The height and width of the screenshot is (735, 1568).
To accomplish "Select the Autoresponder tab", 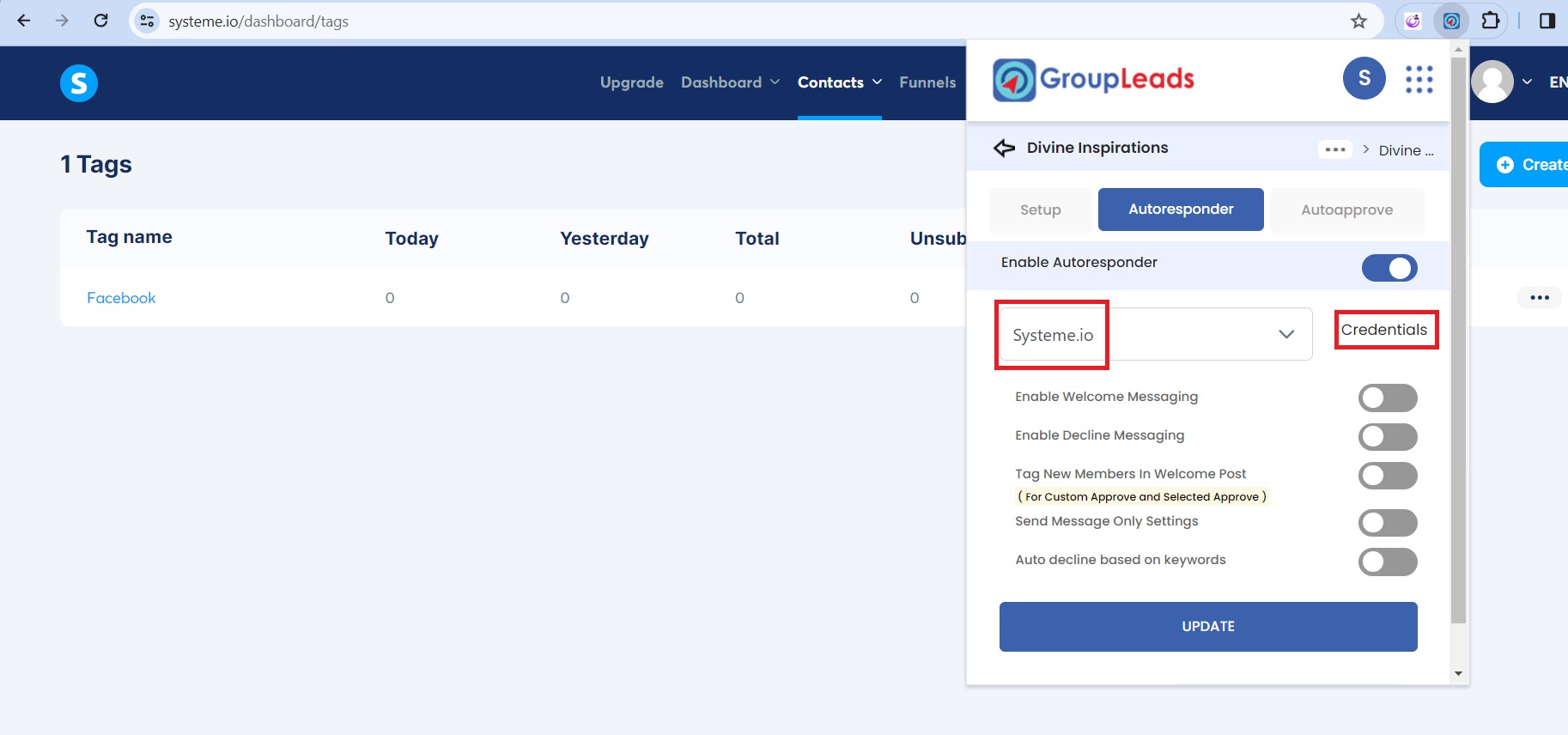I will point(1181,210).
